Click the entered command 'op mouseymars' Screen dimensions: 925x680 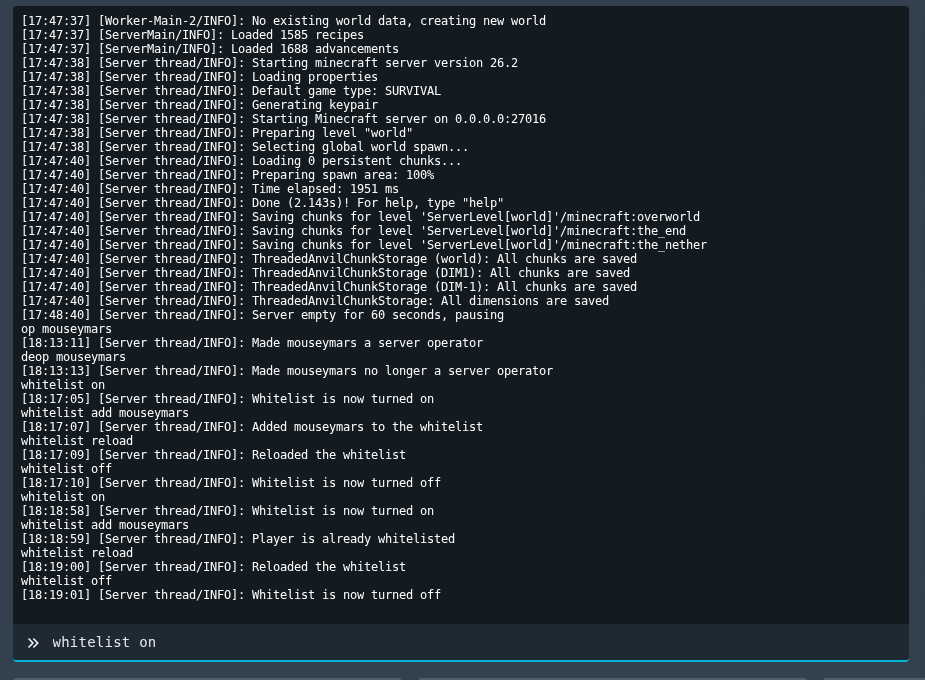point(66,329)
